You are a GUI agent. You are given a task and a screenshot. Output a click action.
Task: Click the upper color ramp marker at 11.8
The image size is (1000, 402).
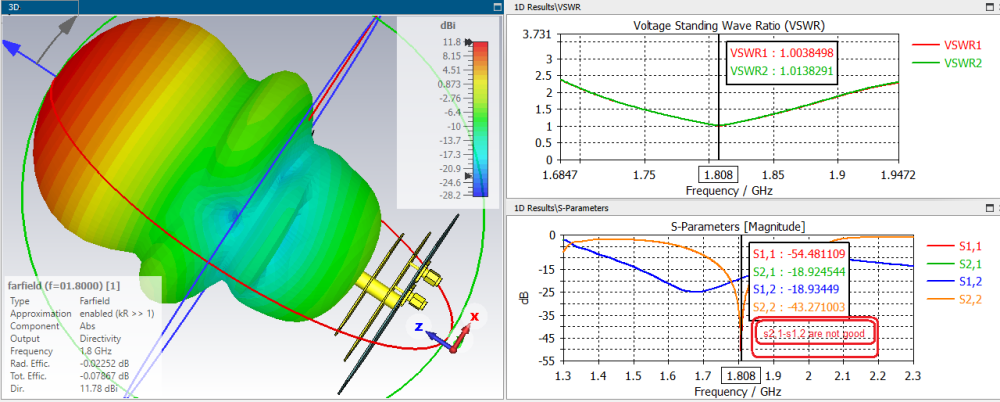pos(472,43)
